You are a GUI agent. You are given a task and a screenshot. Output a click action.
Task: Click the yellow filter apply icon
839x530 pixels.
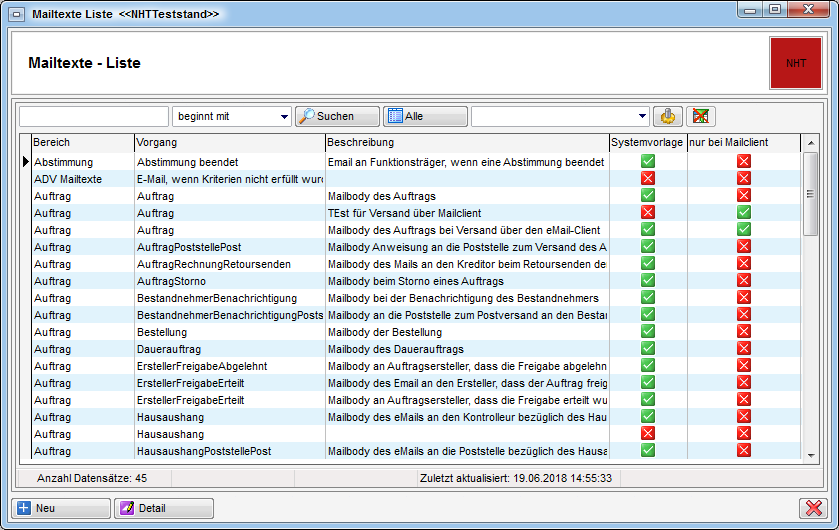667,116
